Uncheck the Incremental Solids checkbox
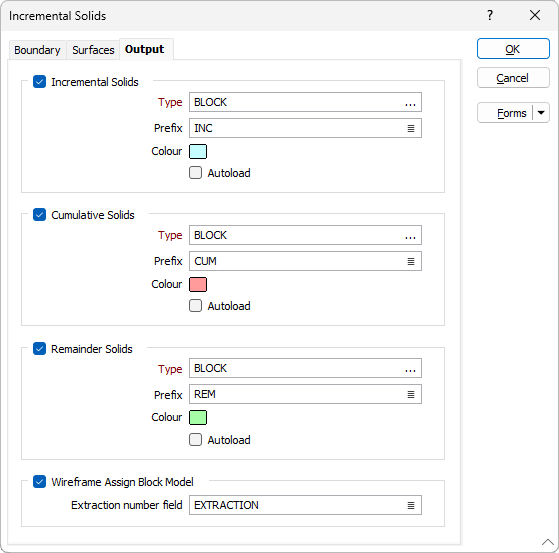Image resolution: width=559 pixels, height=553 pixels. click(40, 82)
